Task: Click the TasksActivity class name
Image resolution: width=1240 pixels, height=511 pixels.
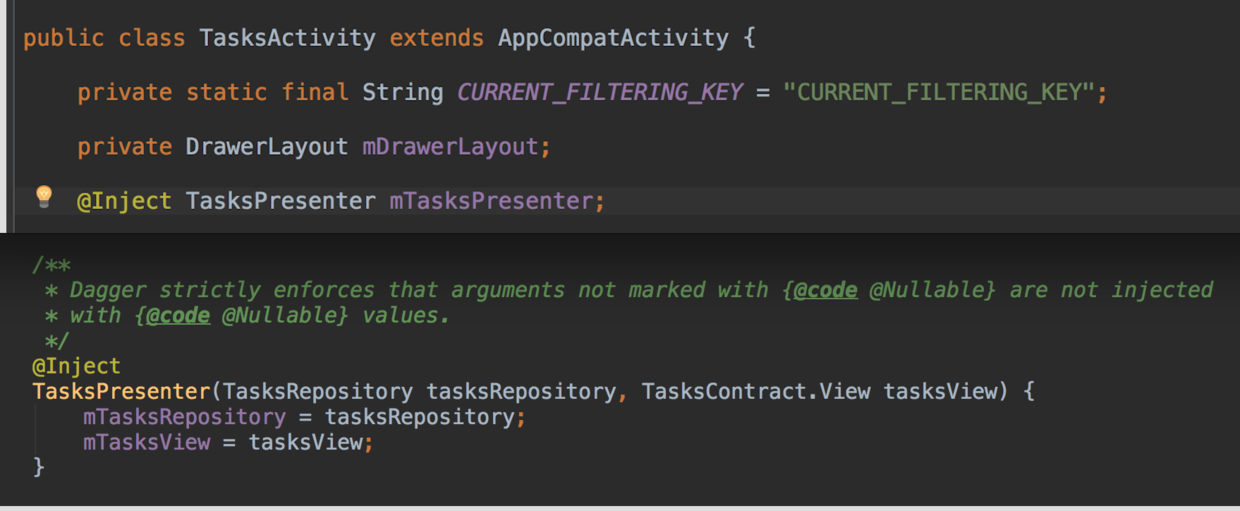Action: coord(287,38)
